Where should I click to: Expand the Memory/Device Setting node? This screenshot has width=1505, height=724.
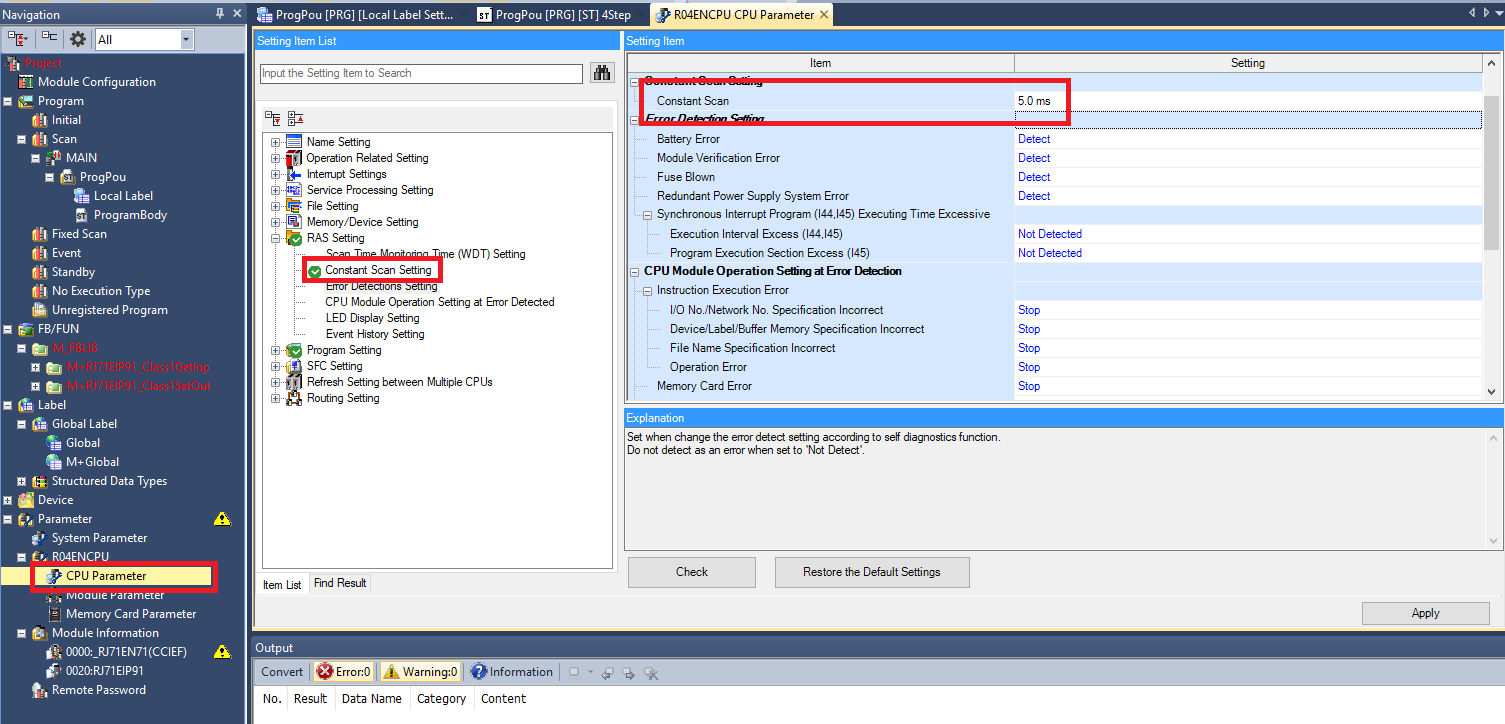click(x=276, y=222)
